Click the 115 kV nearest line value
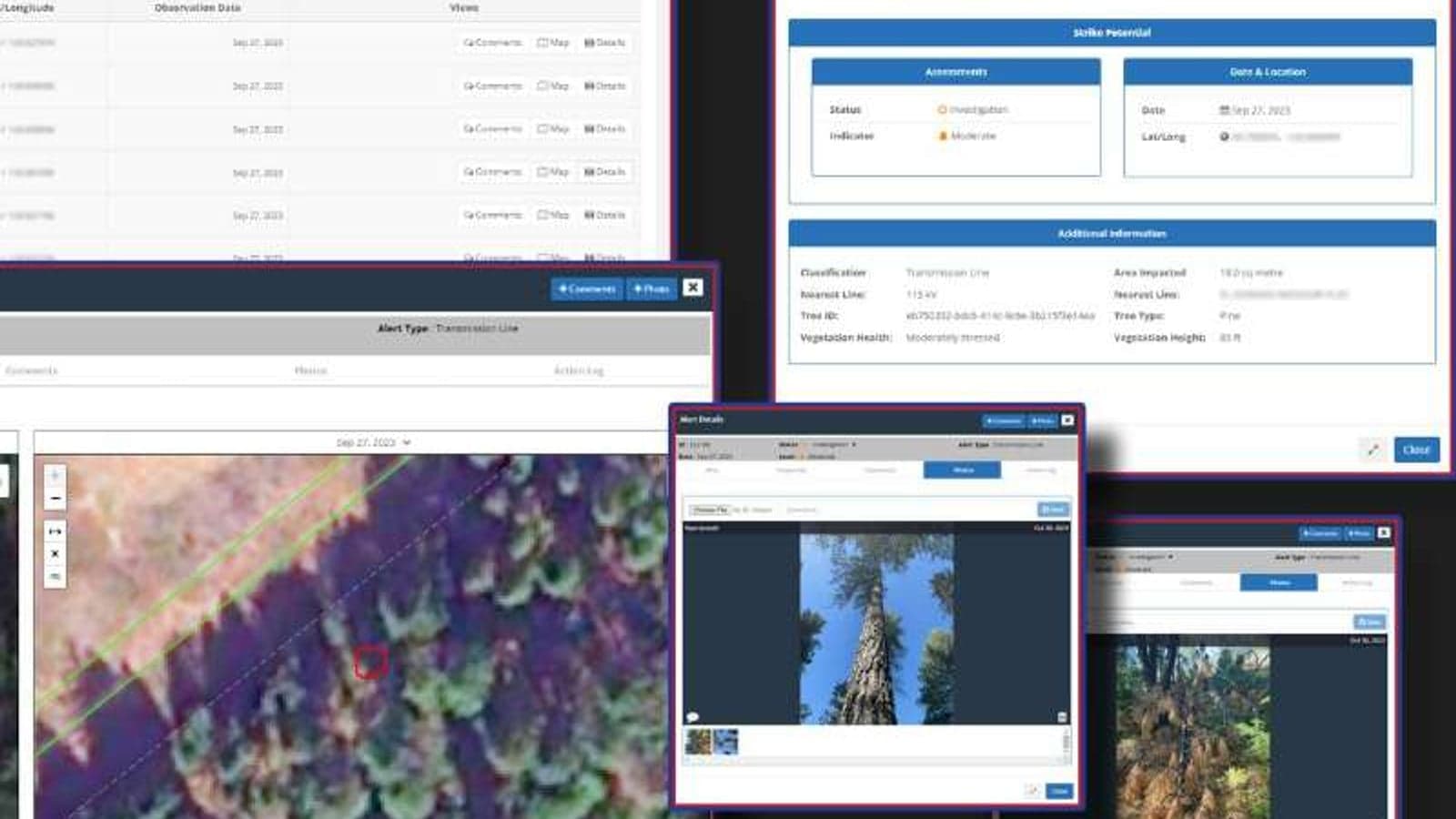 tap(921, 295)
